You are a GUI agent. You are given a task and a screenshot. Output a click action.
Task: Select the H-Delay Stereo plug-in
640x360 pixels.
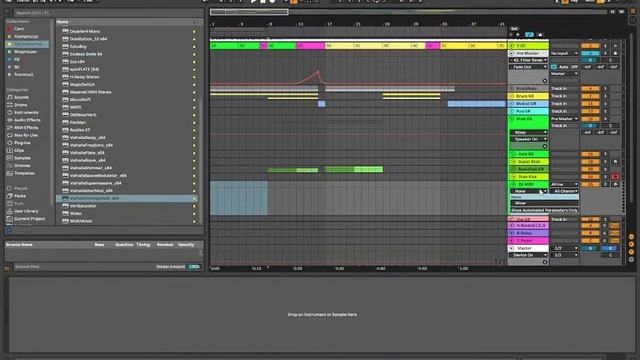point(84,77)
